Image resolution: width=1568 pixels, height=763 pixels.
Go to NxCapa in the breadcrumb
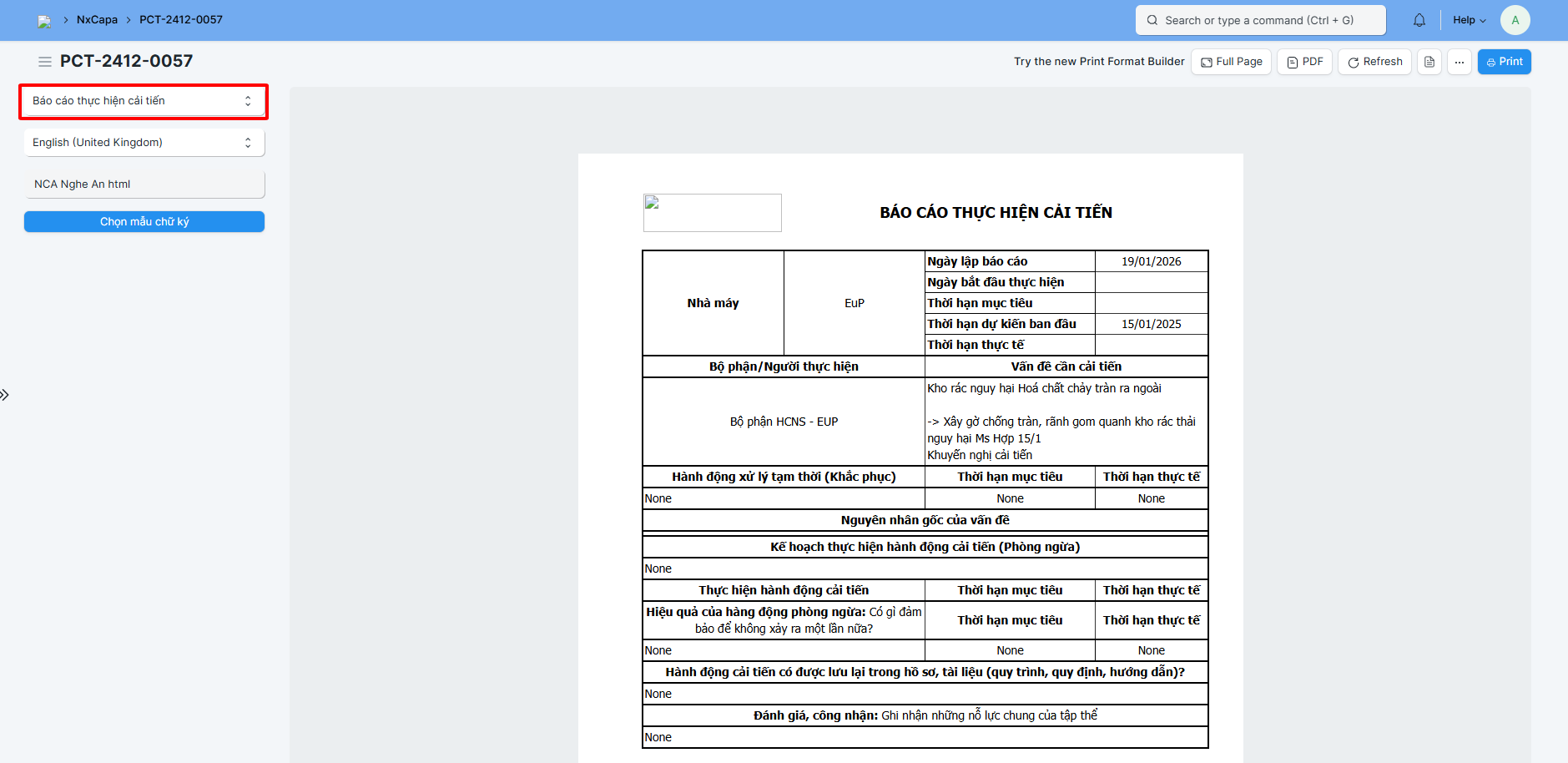(x=97, y=20)
